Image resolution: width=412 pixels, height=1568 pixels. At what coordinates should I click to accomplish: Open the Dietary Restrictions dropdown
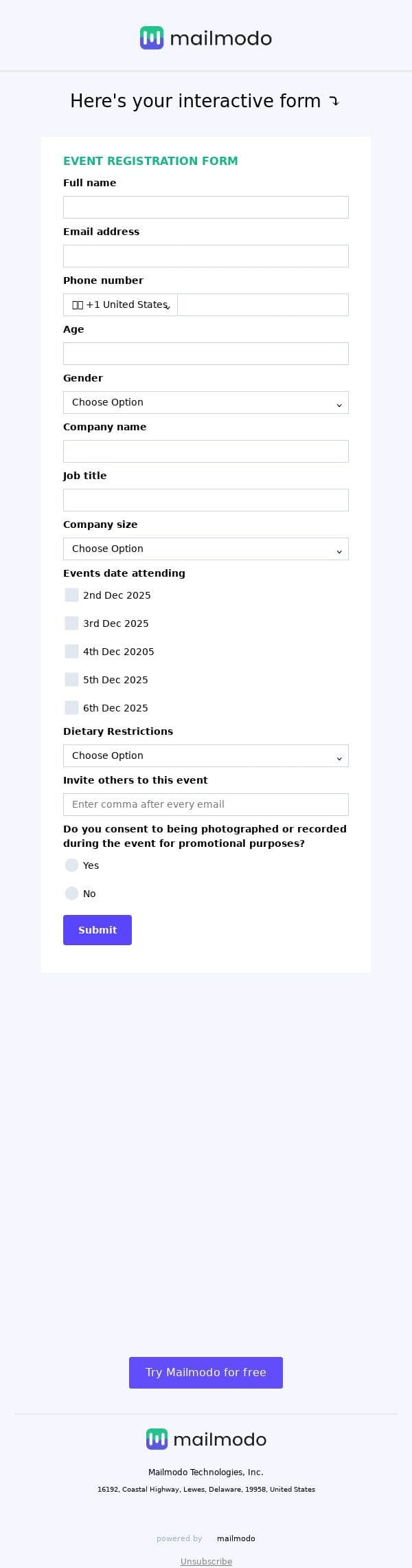coord(206,756)
